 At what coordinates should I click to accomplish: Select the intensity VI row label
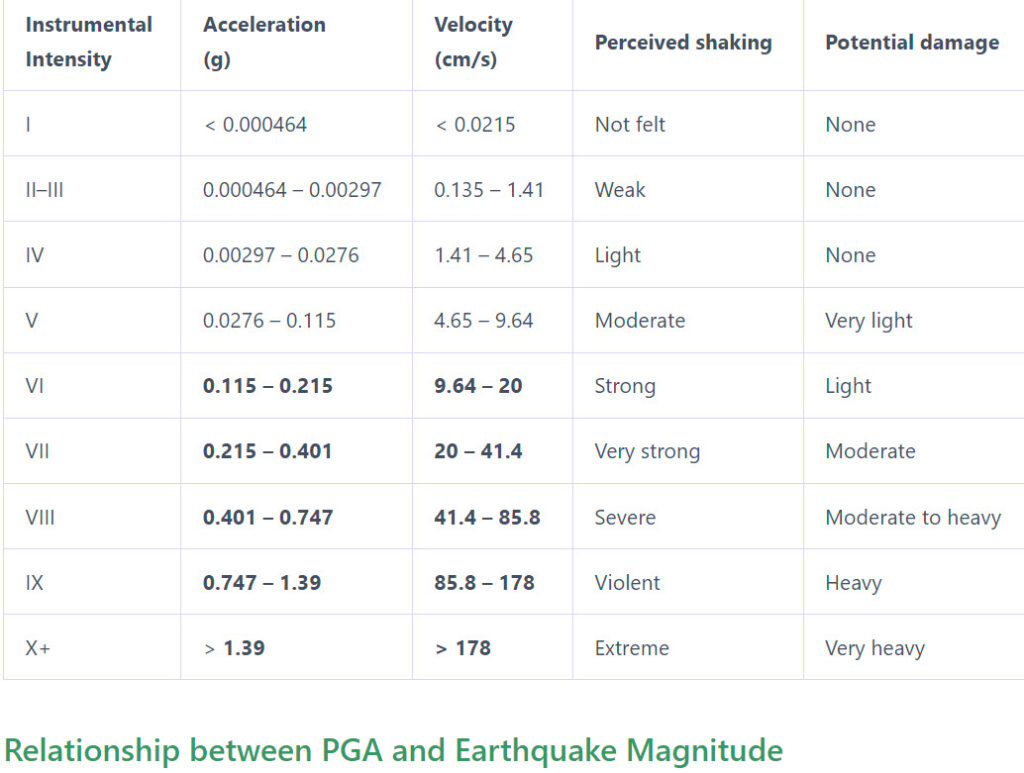pyautogui.click(x=35, y=386)
